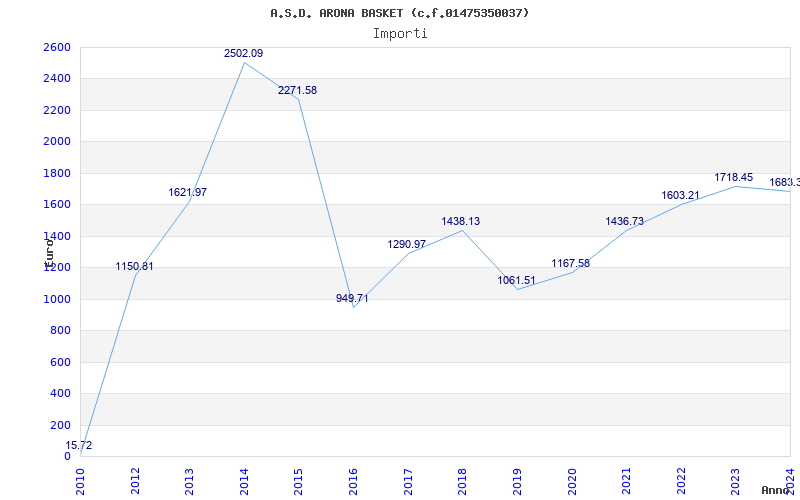The height and width of the screenshot is (500, 800).
Task: Select the 200 y-axis tick label
Action: [60, 425]
